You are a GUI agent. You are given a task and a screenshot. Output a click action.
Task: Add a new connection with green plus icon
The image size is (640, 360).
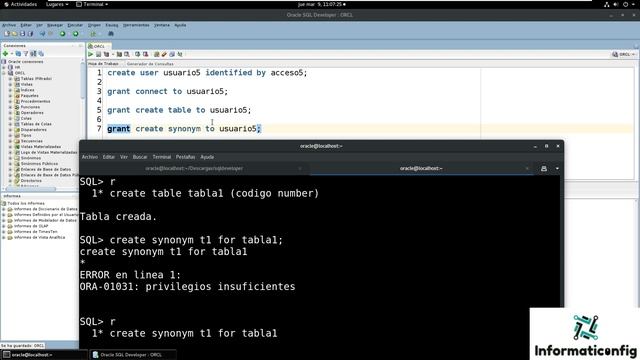(x=5, y=53)
